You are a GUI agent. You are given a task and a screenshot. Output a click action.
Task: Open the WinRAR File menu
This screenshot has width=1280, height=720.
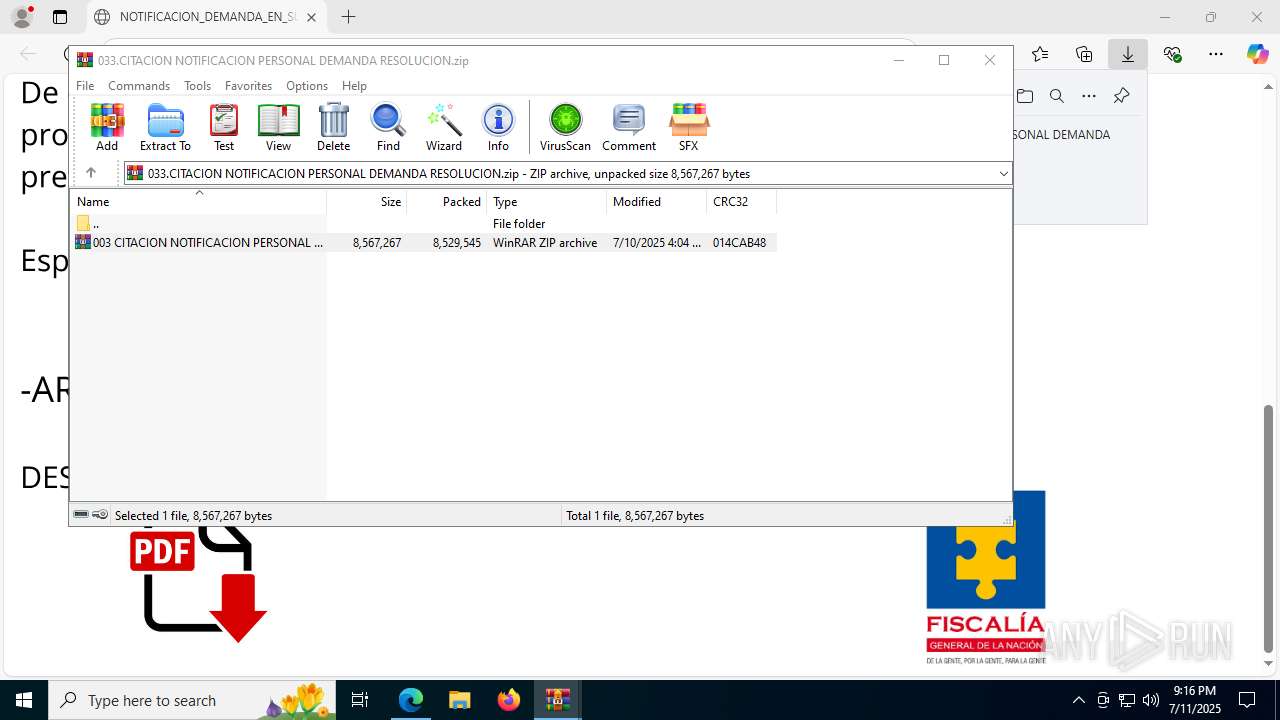point(85,86)
